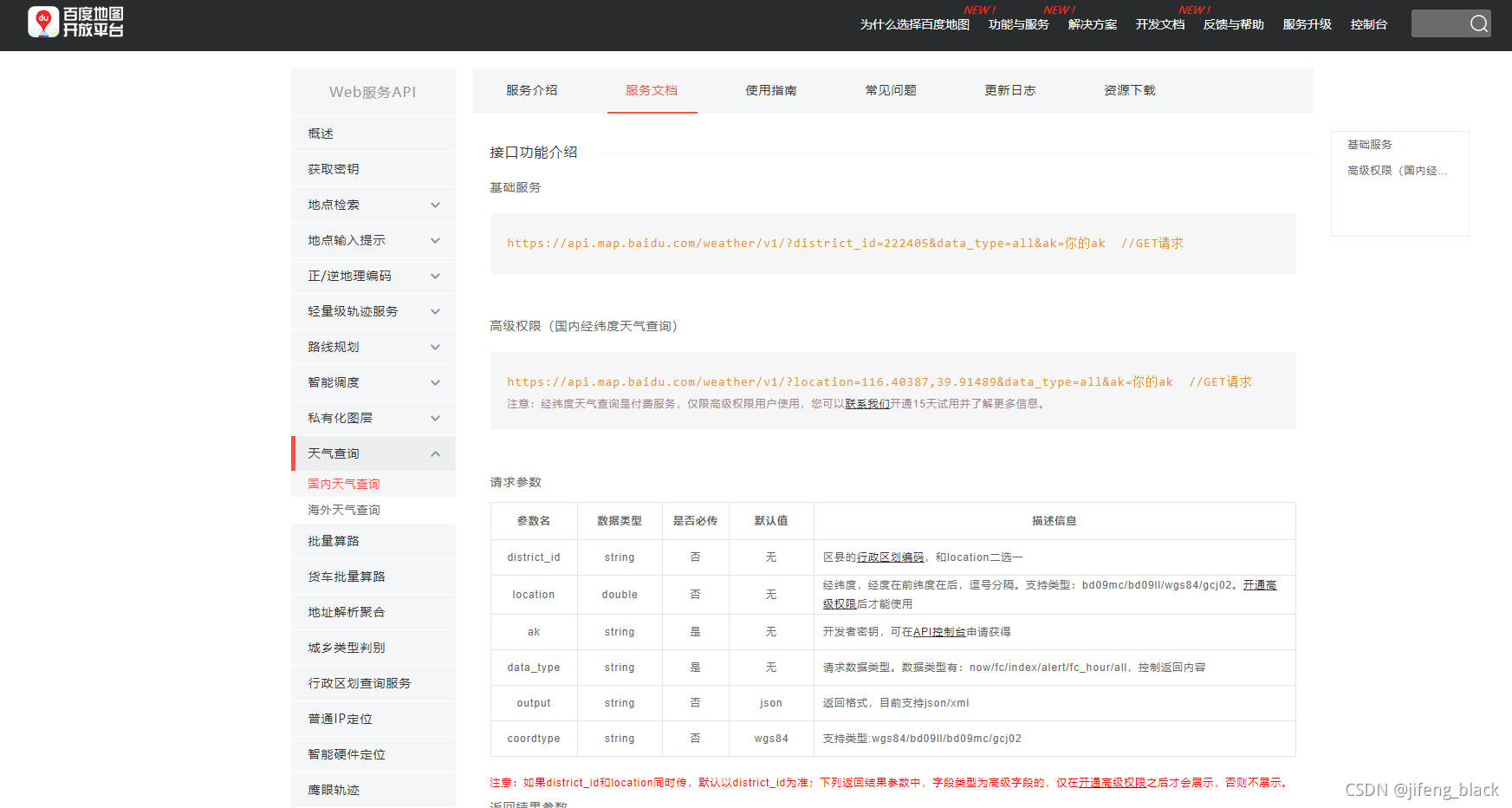Click the district_id weather API URL
This screenshot has height=808, width=1512.
click(x=806, y=244)
